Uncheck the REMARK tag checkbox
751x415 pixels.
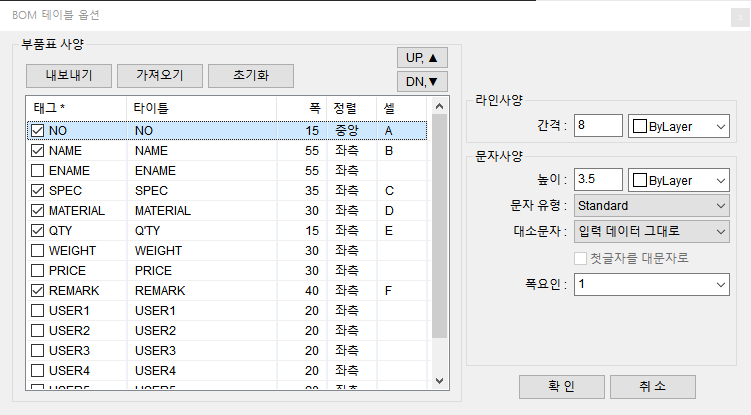click(37, 291)
